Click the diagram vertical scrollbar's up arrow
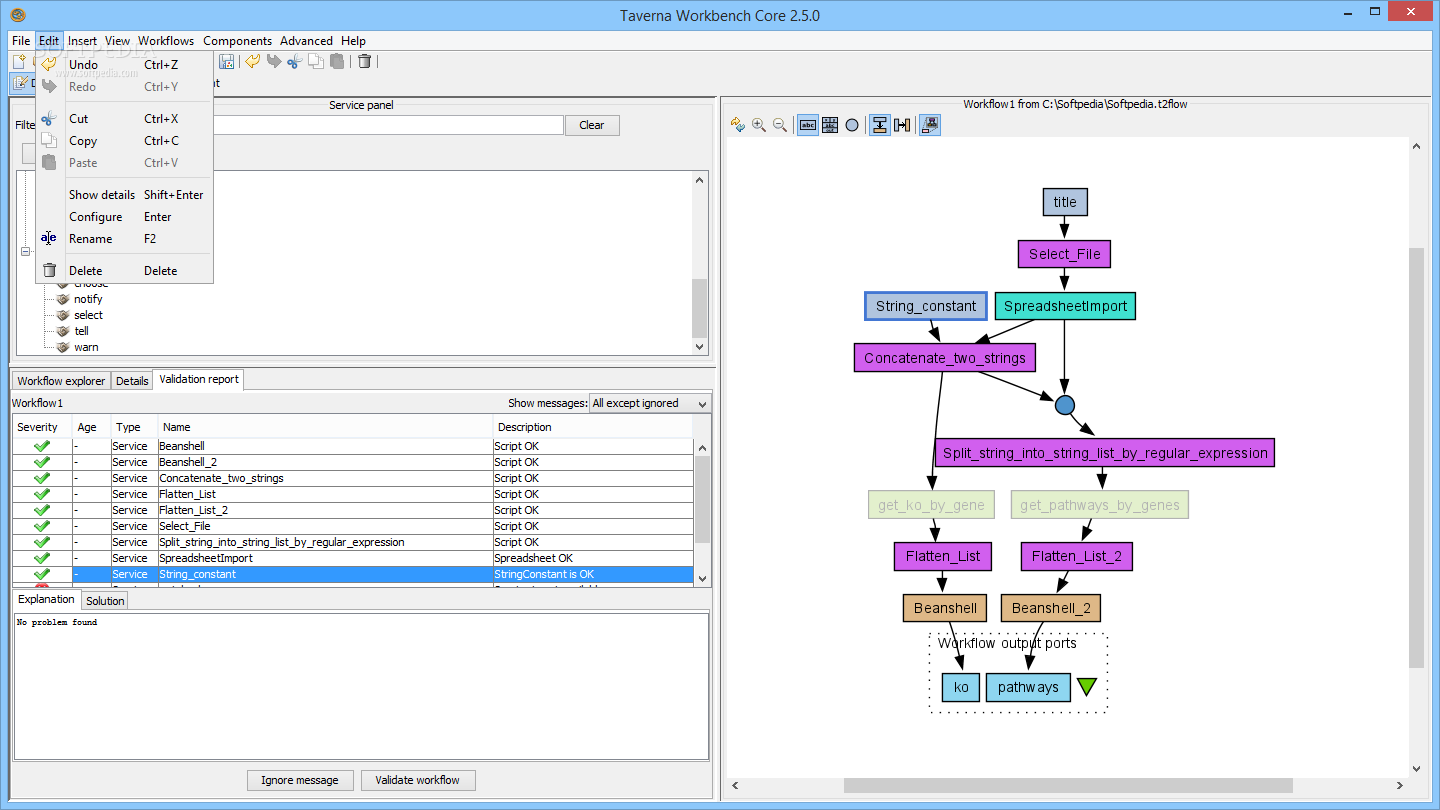This screenshot has width=1440, height=810. pos(1416,146)
